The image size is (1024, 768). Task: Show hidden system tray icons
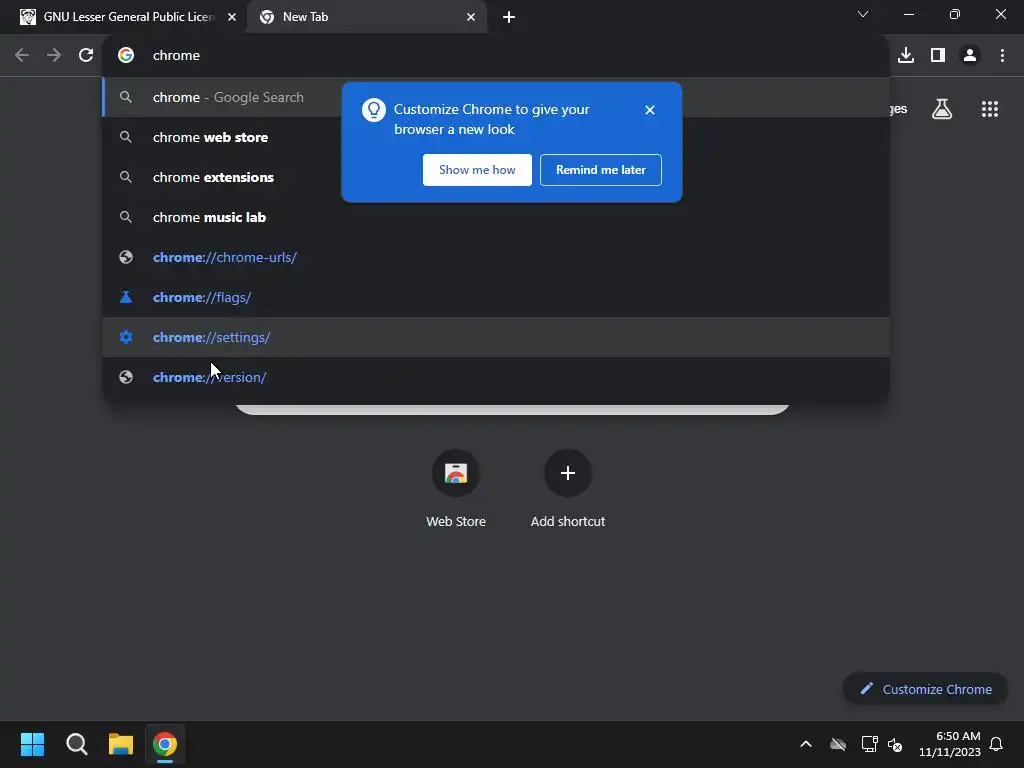[806, 744]
